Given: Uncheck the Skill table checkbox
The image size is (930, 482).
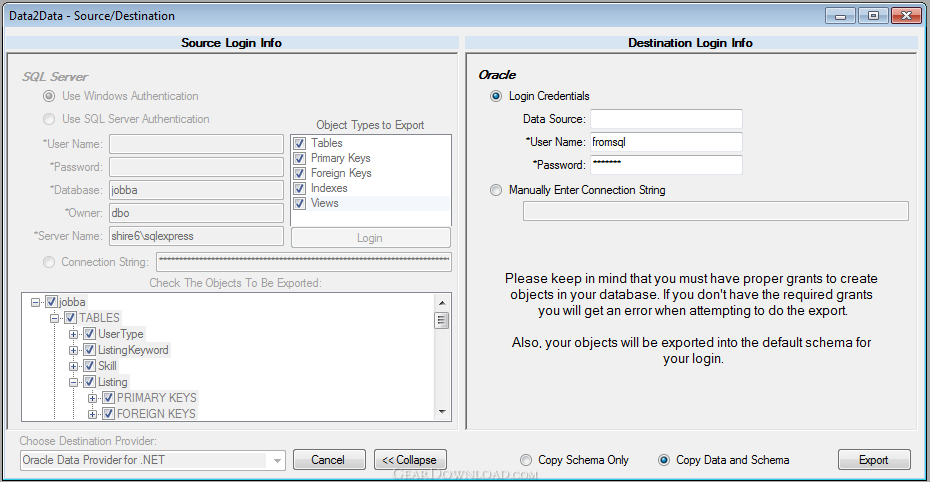Looking at the screenshot, I should point(90,366).
